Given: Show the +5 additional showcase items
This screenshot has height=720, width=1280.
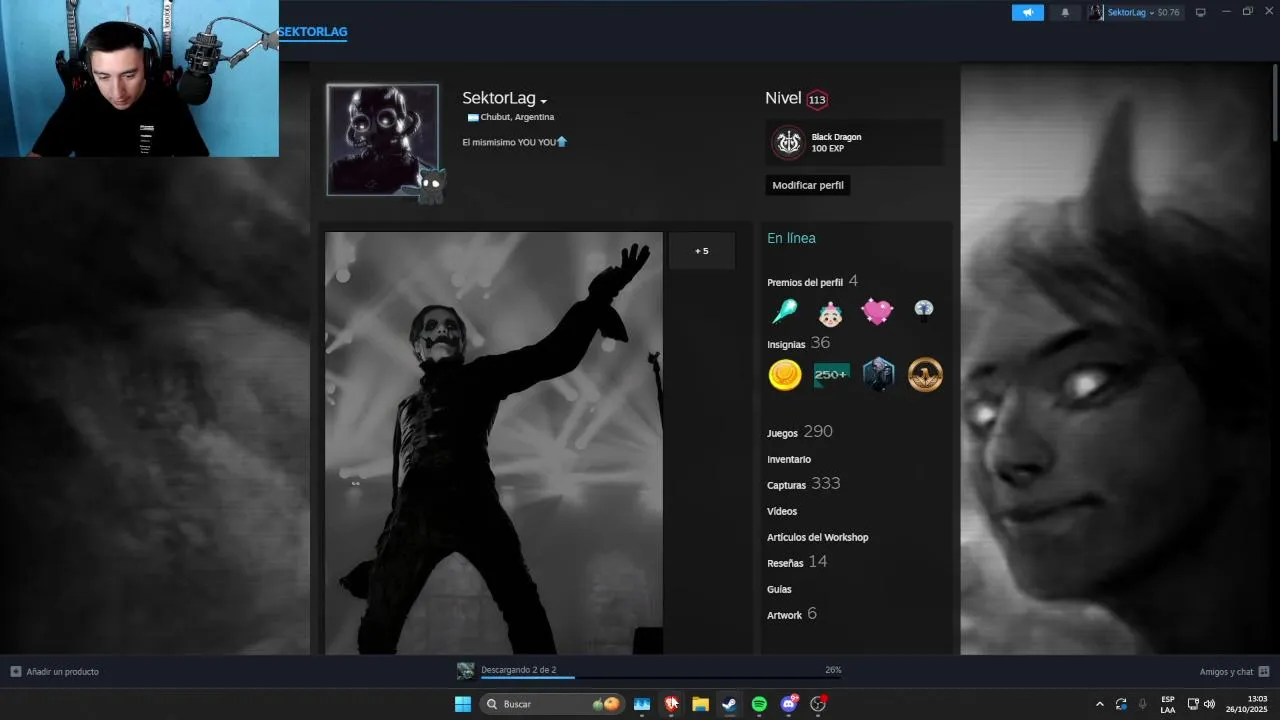Looking at the screenshot, I should point(702,251).
